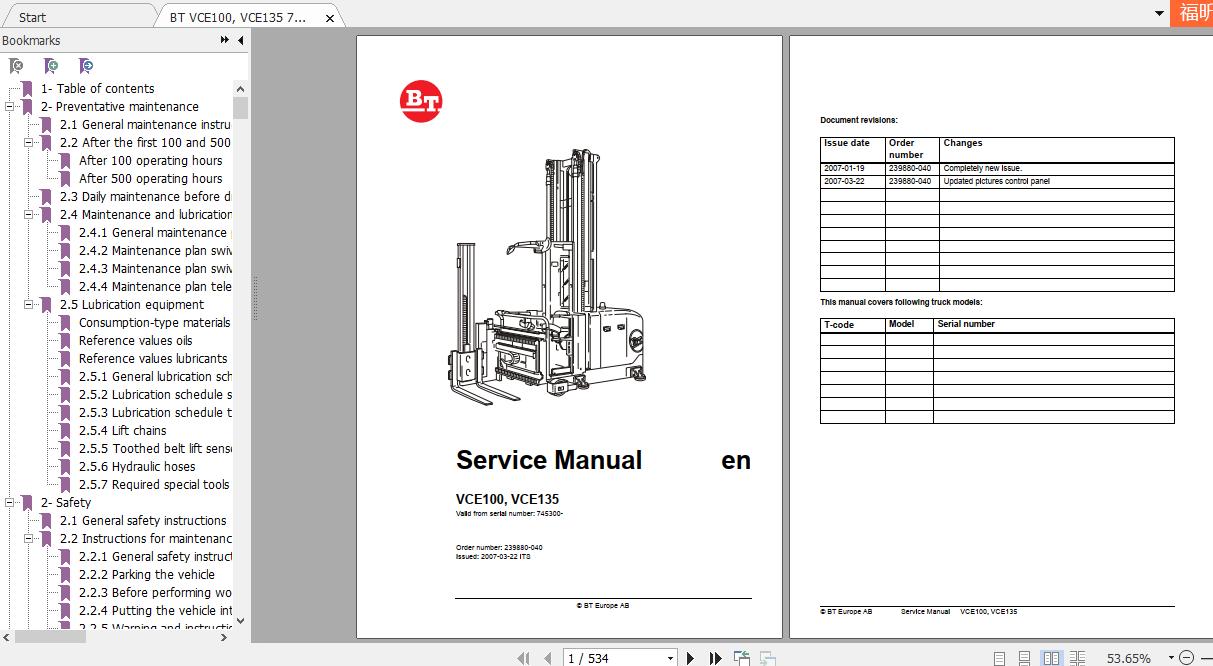Click the snapshot icon near page navigation

(x=742, y=657)
